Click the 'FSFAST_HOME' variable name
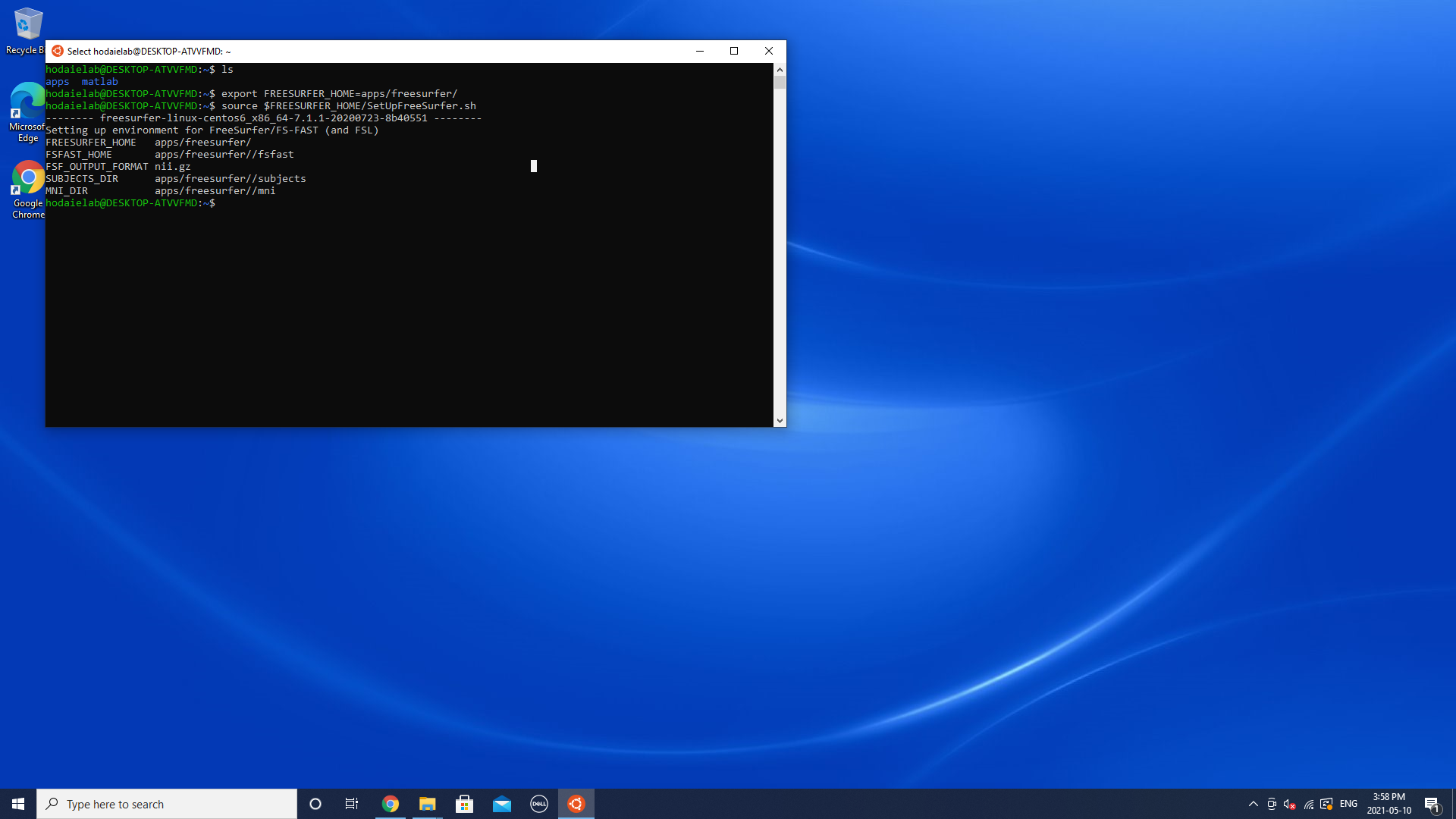The image size is (1456, 819). [x=79, y=155]
